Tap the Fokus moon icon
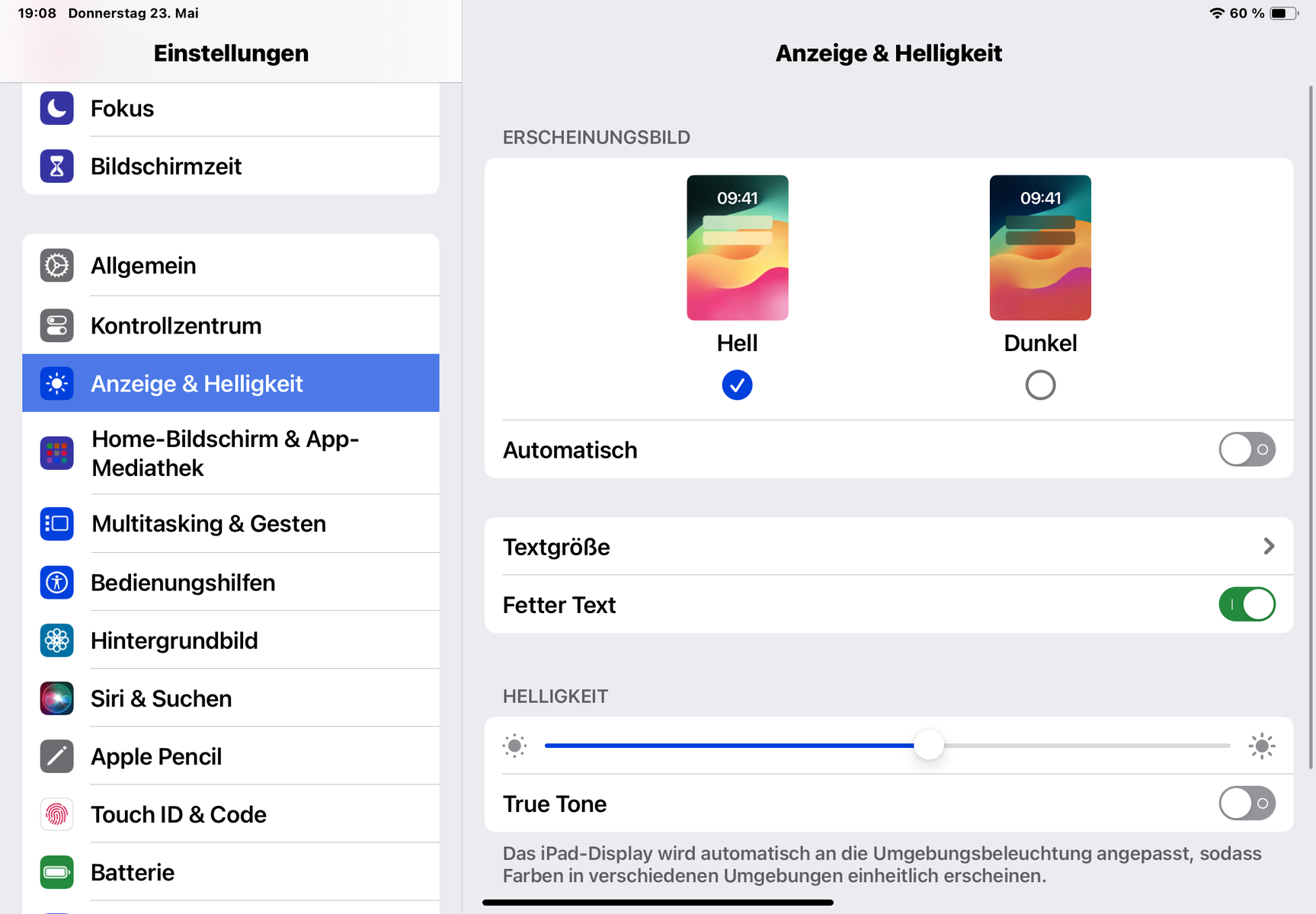Viewport: 1316px width, 914px height. tap(57, 108)
